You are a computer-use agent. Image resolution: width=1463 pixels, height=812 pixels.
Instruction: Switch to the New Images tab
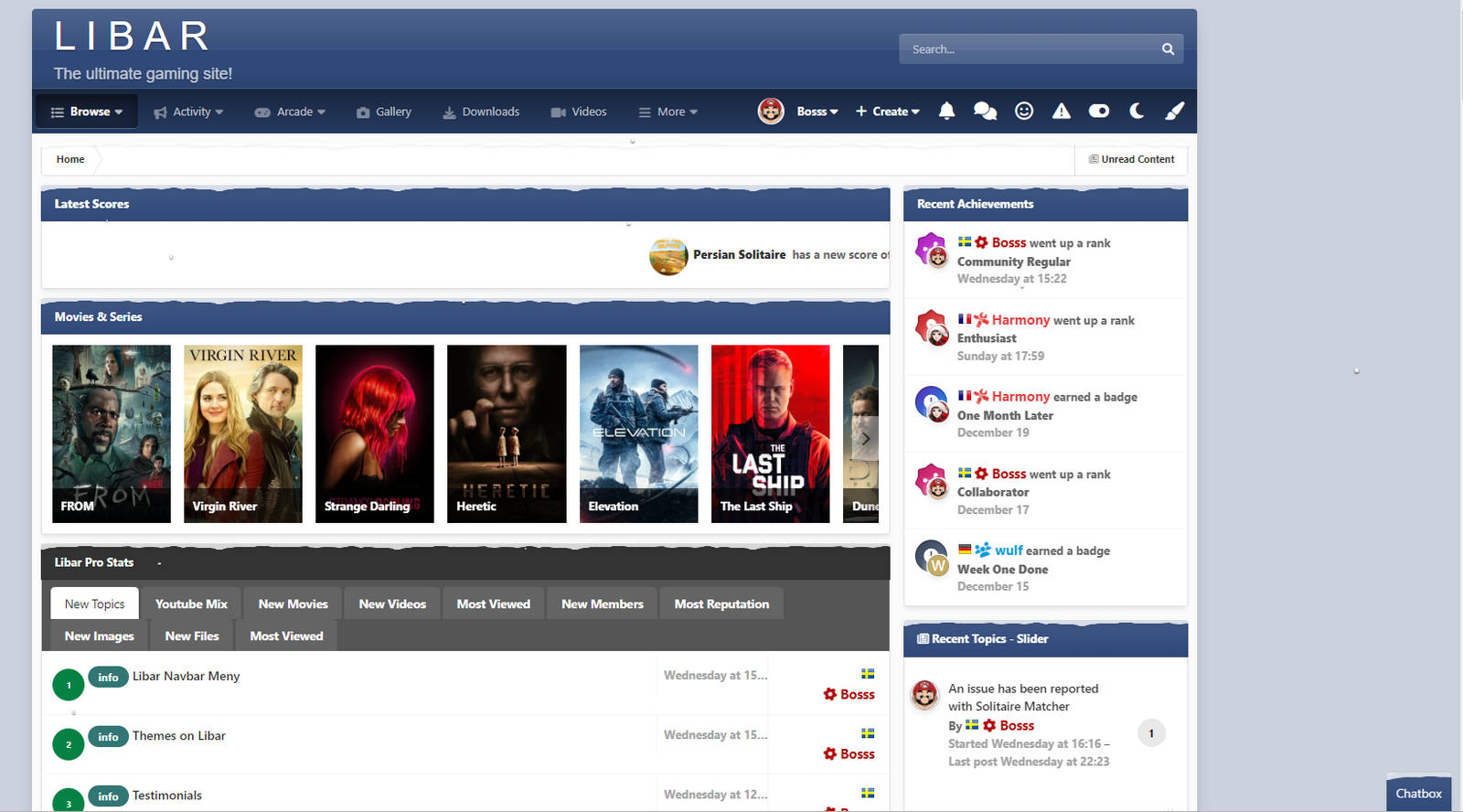tap(99, 636)
